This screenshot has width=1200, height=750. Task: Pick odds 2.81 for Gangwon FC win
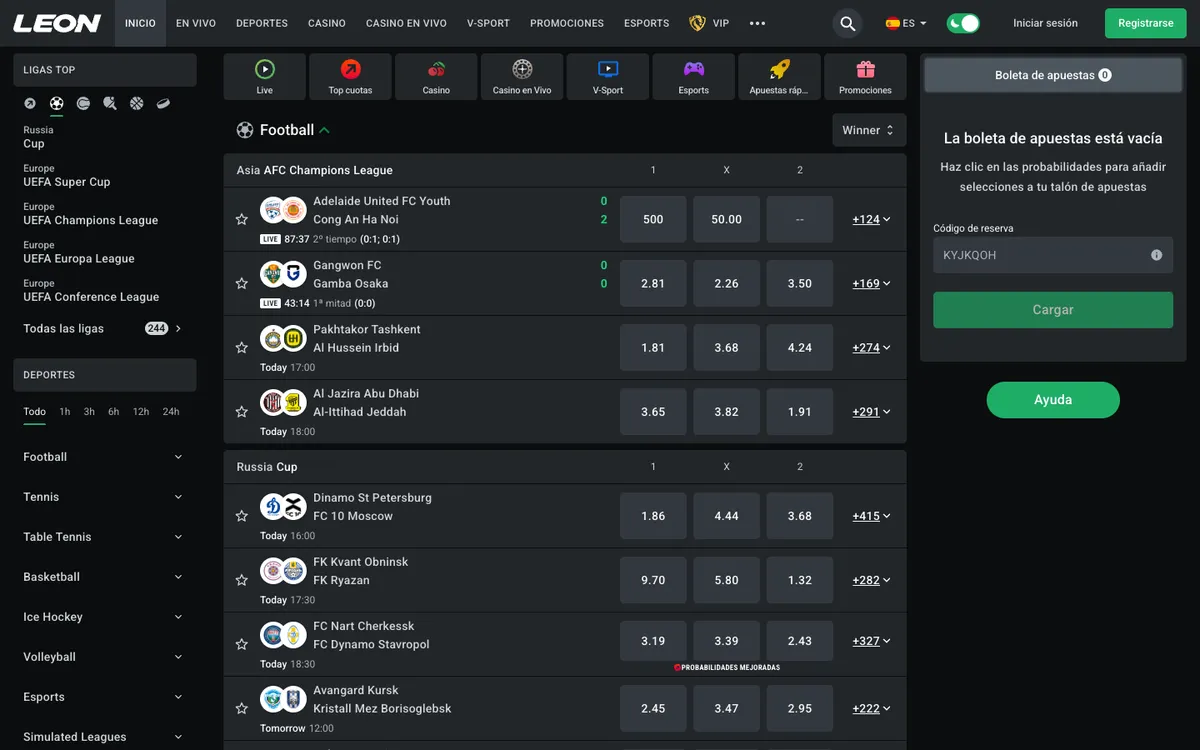pyautogui.click(x=653, y=283)
